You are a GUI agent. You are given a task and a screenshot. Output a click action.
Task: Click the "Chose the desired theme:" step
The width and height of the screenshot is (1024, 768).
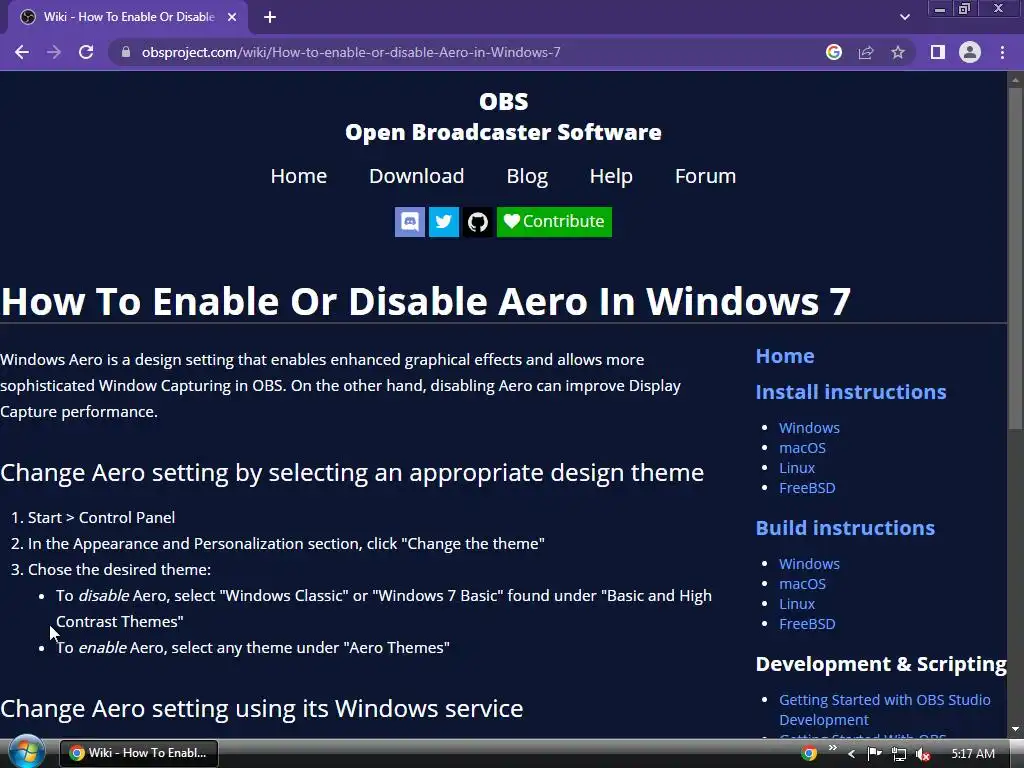(x=119, y=569)
